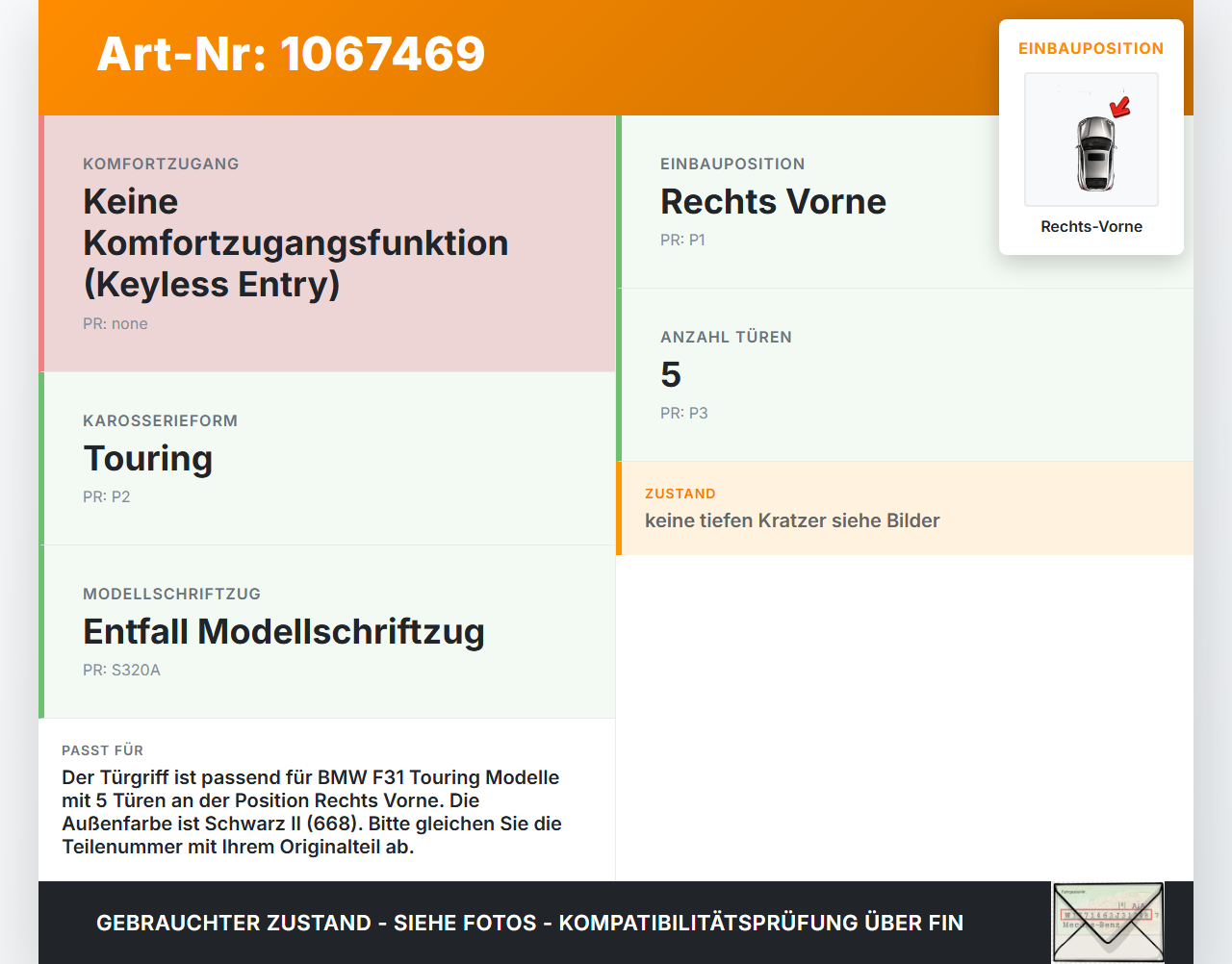Select the 'PR: none' text
Image resolution: width=1232 pixels, height=964 pixels.
click(115, 324)
